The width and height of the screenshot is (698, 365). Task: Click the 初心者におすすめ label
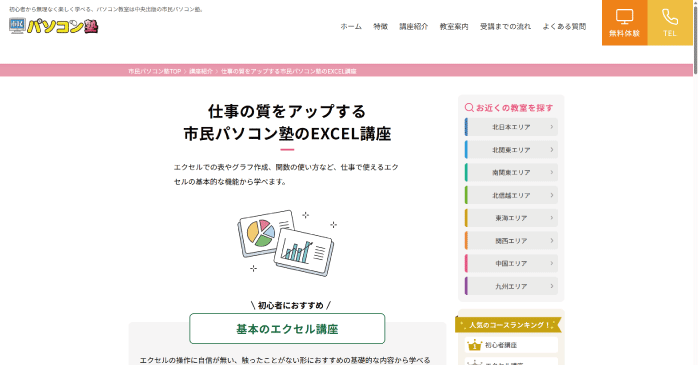pos(290,305)
